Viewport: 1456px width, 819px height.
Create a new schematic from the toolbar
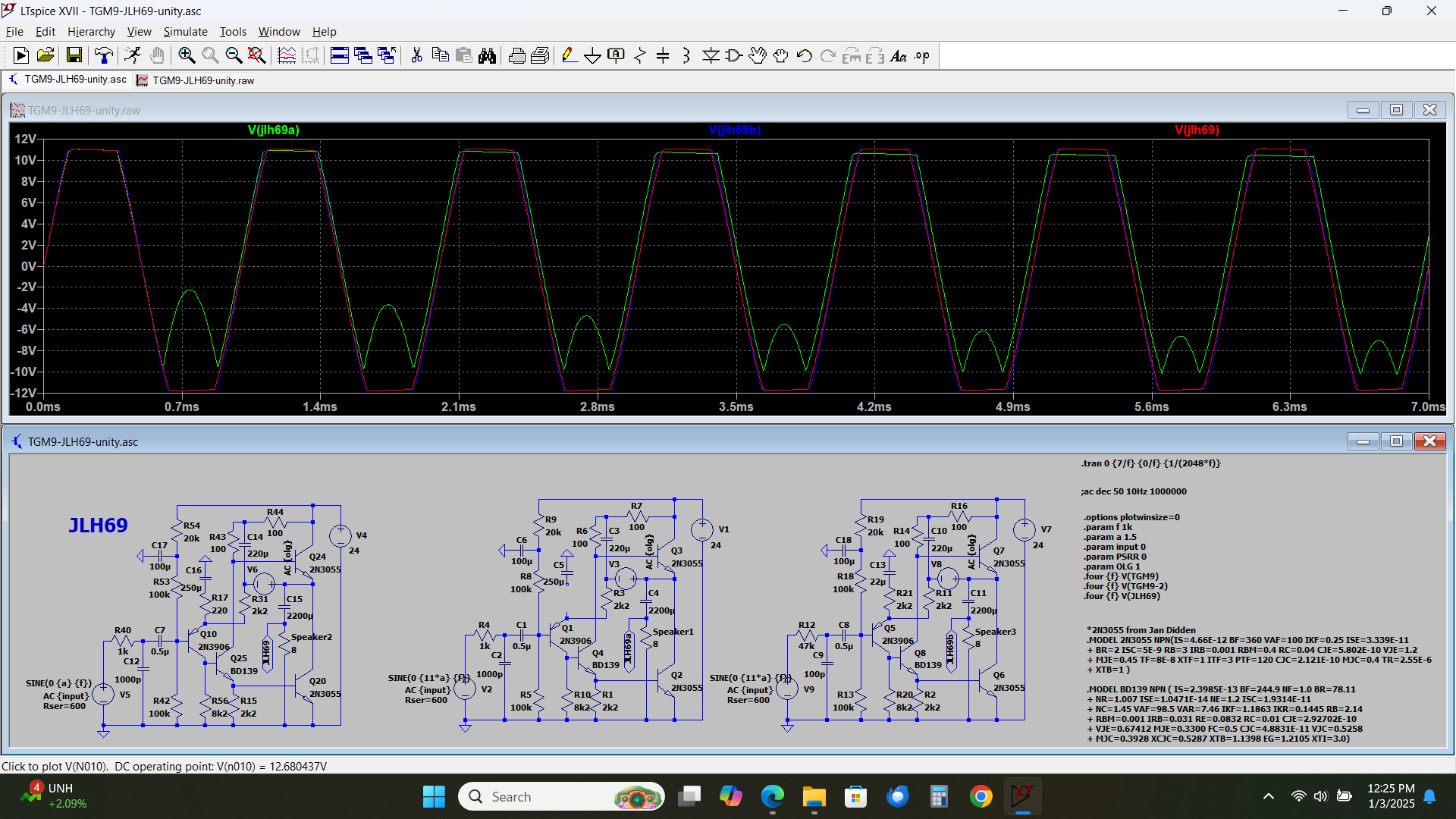click(21, 55)
